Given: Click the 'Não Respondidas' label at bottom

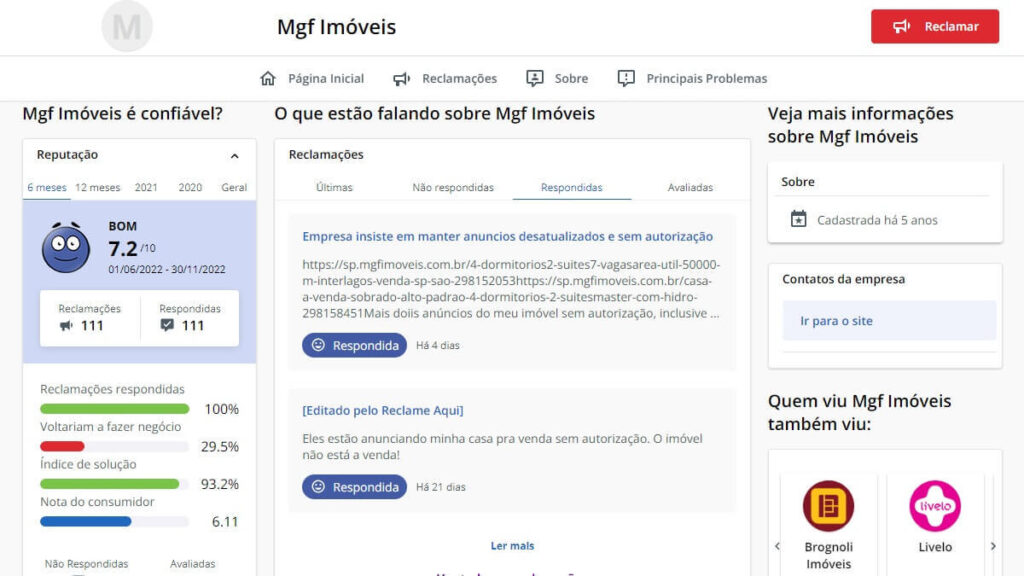Looking at the screenshot, I should [86, 564].
